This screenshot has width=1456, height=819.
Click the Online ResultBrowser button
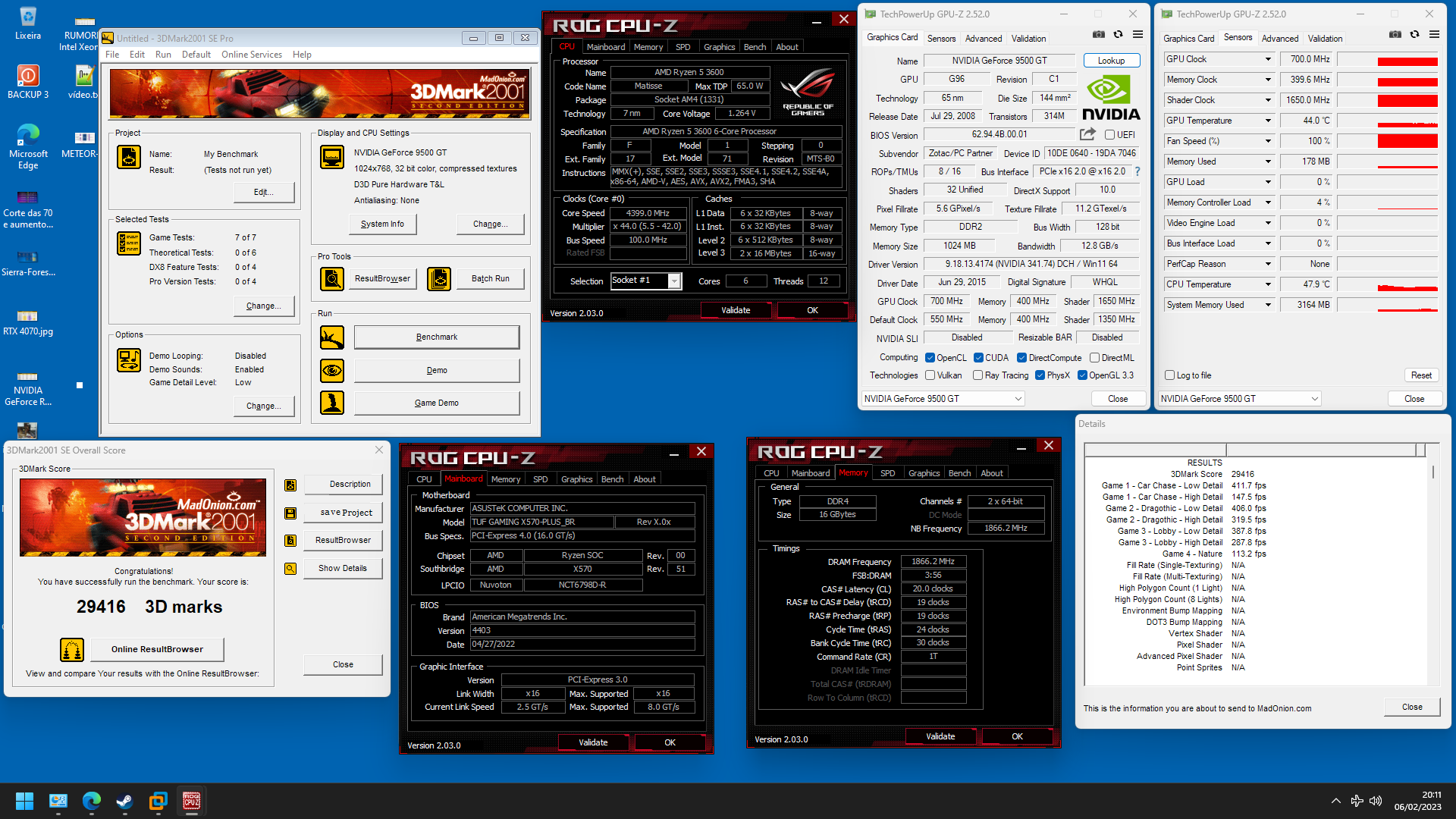(x=157, y=650)
